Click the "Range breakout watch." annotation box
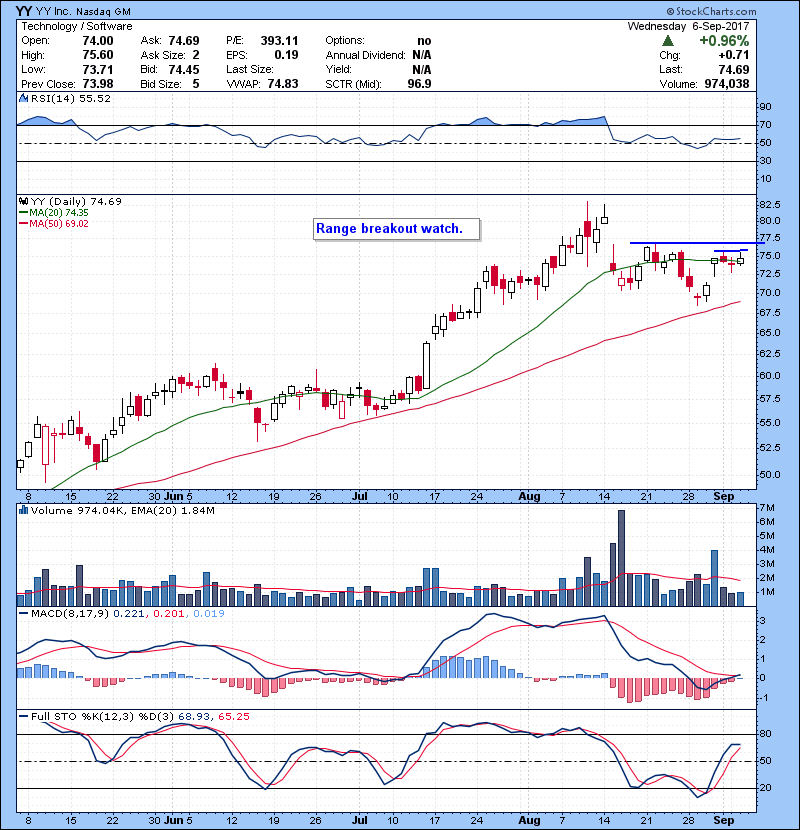800x830 pixels. click(x=397, y=229)
